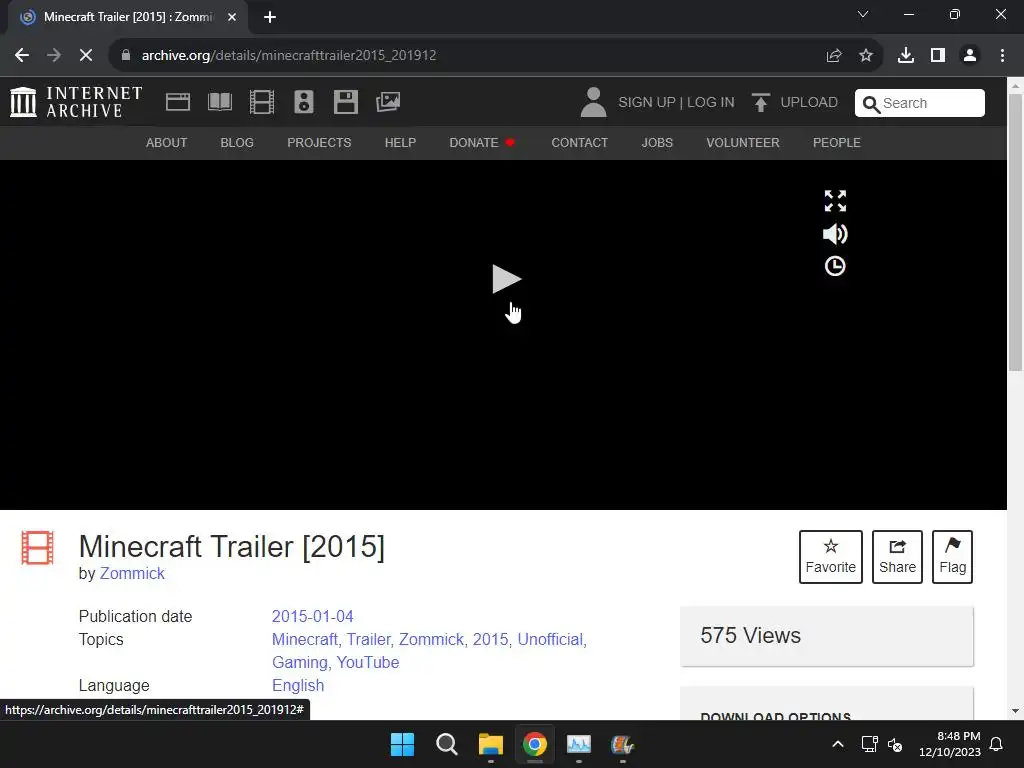The width and height of the screenshot is (1024, 768).
Task: Toggle Chrome side panel
Action: click(938, 56)
